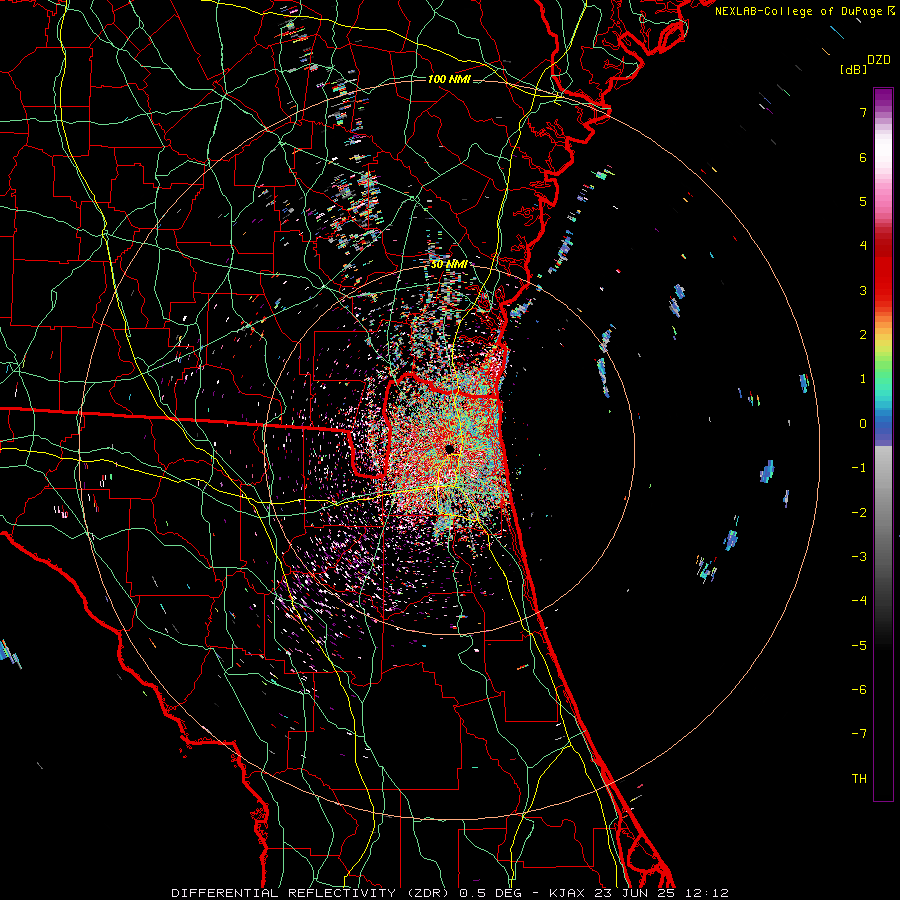This screenshot has width=900, height=900.
Task: Click the 6 value on color scale
Action: [863, 157]
